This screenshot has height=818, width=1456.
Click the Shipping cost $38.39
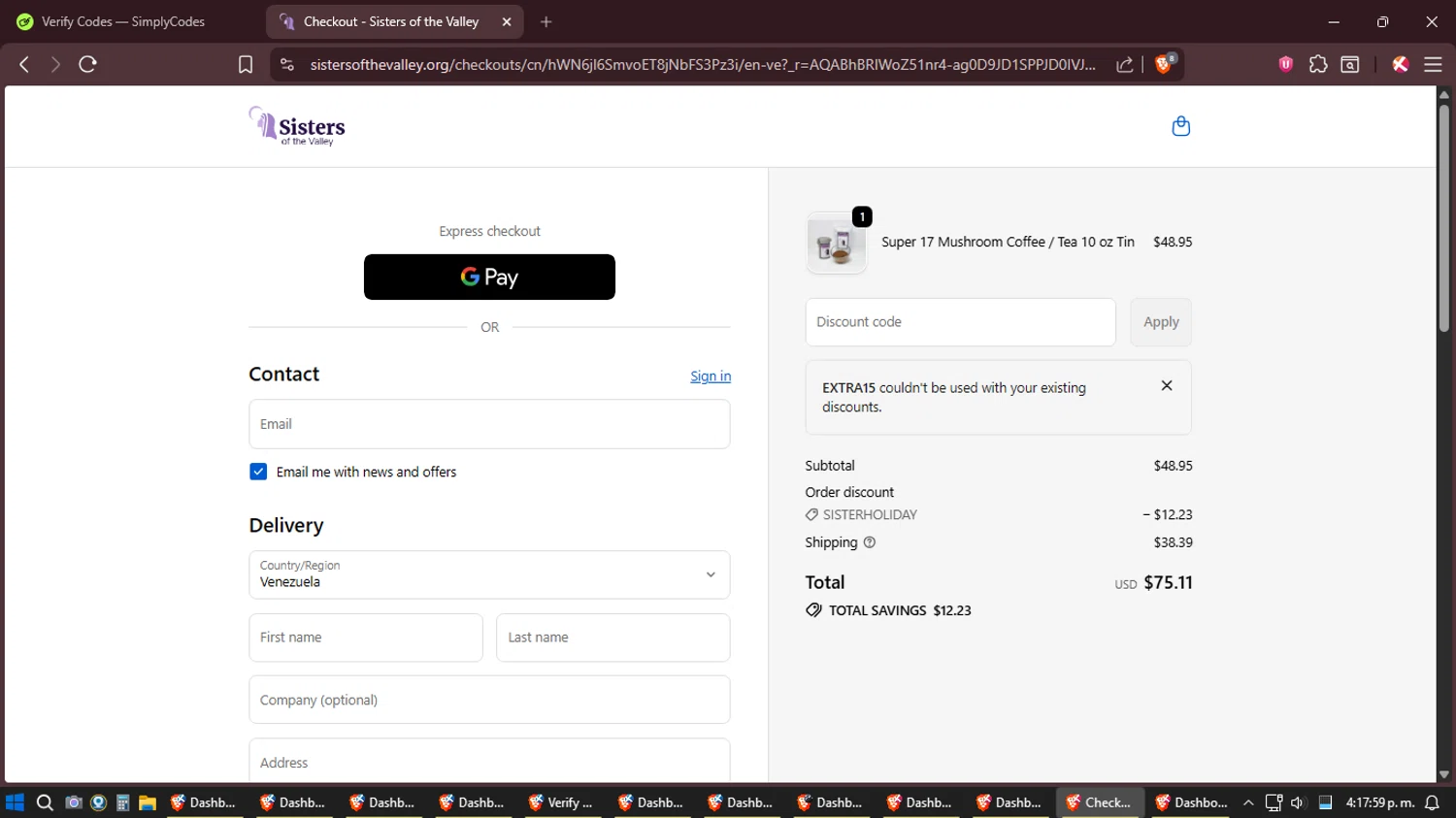(1173, 542)
